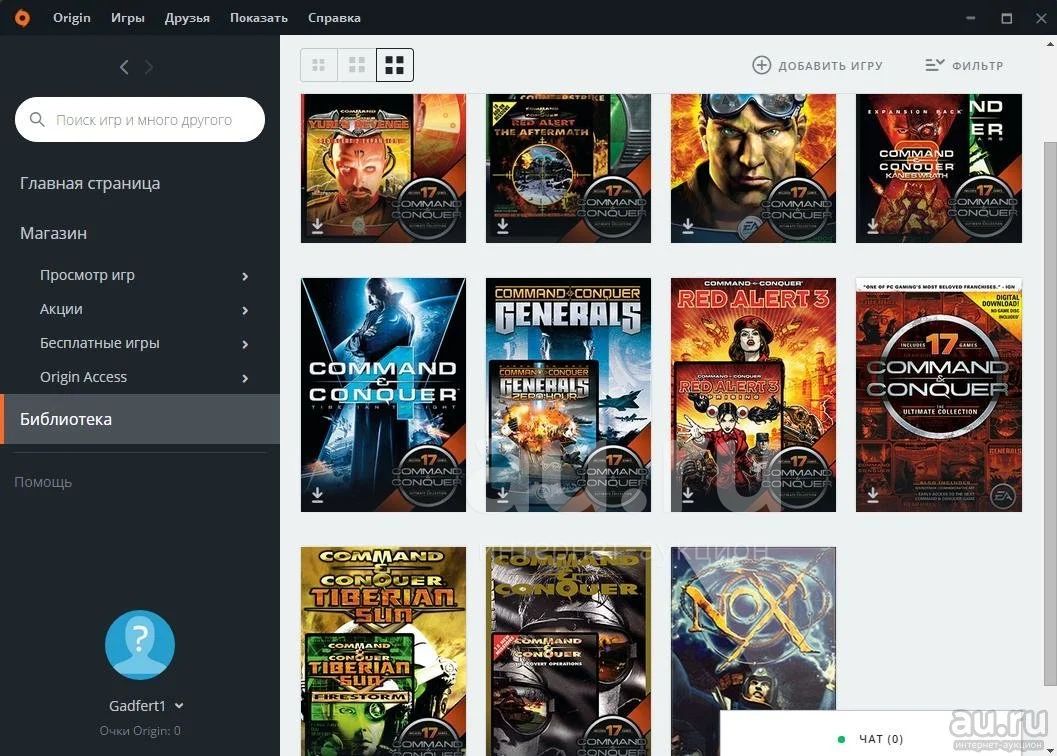The image size is (1057, 756).
Task: Open Command & Conquer Generals tile
Action: pyautogui.click(x=568, y=395)
